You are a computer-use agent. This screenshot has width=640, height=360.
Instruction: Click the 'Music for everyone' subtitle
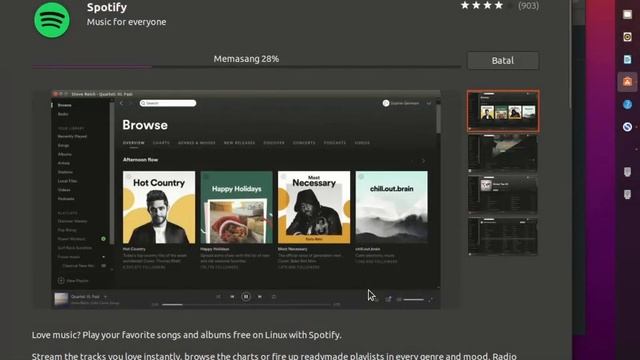(x=127, y=22)
